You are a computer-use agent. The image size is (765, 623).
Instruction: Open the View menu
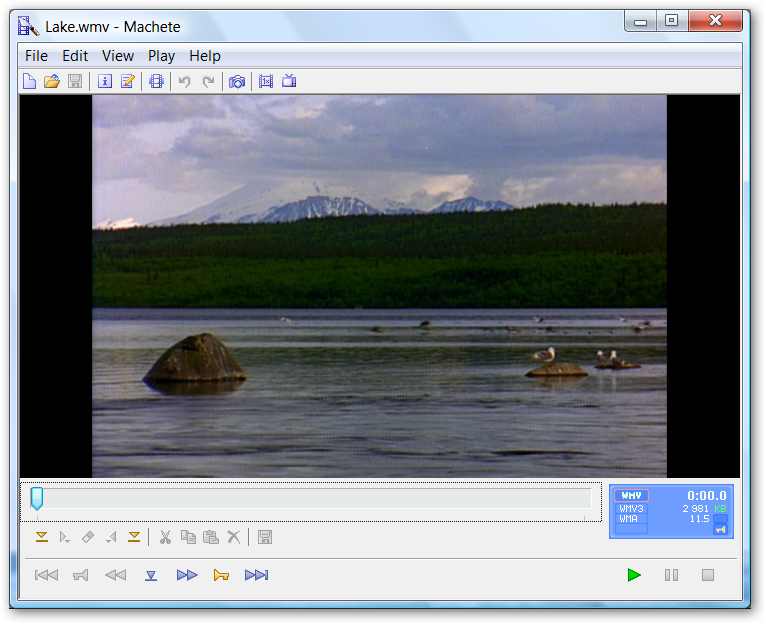[118, 56]
